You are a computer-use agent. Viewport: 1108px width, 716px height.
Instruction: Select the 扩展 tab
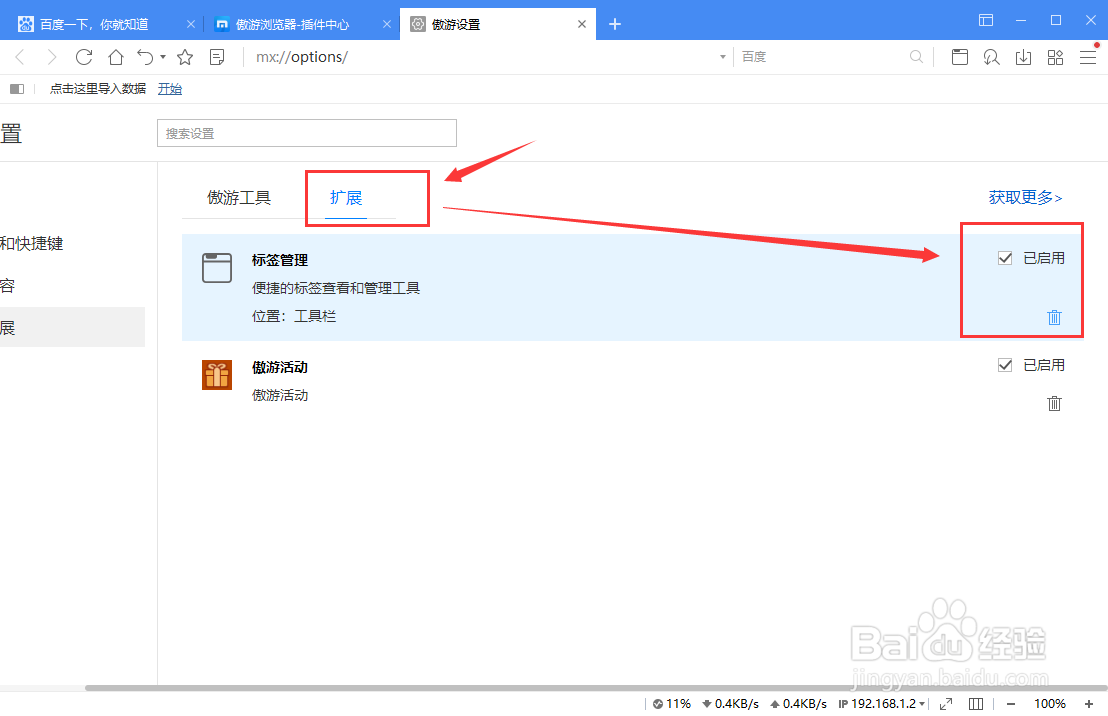point(346,198)
